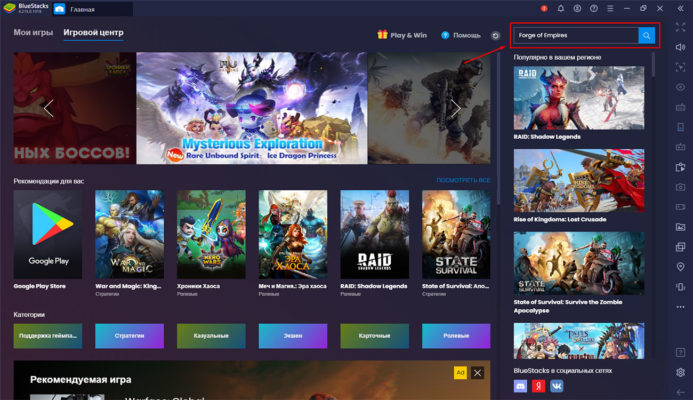Screen dimensions: 693x400
Task: Select the Экшен category
Action: pos(293,336)
